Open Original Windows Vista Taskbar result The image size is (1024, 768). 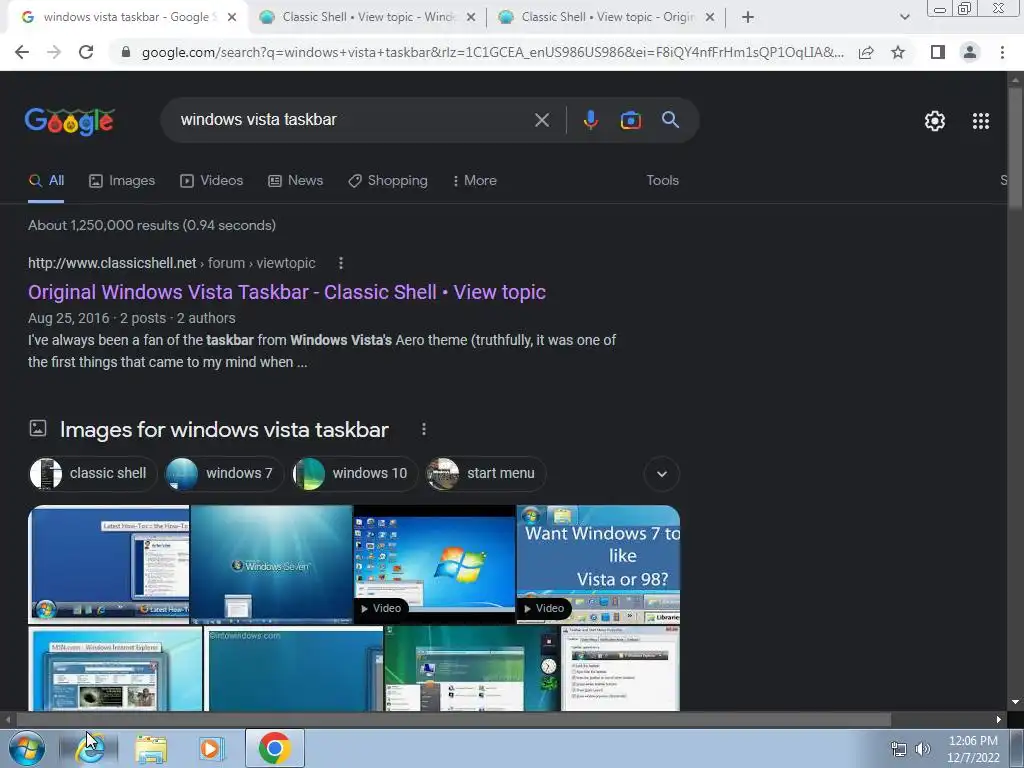point(287,292)
